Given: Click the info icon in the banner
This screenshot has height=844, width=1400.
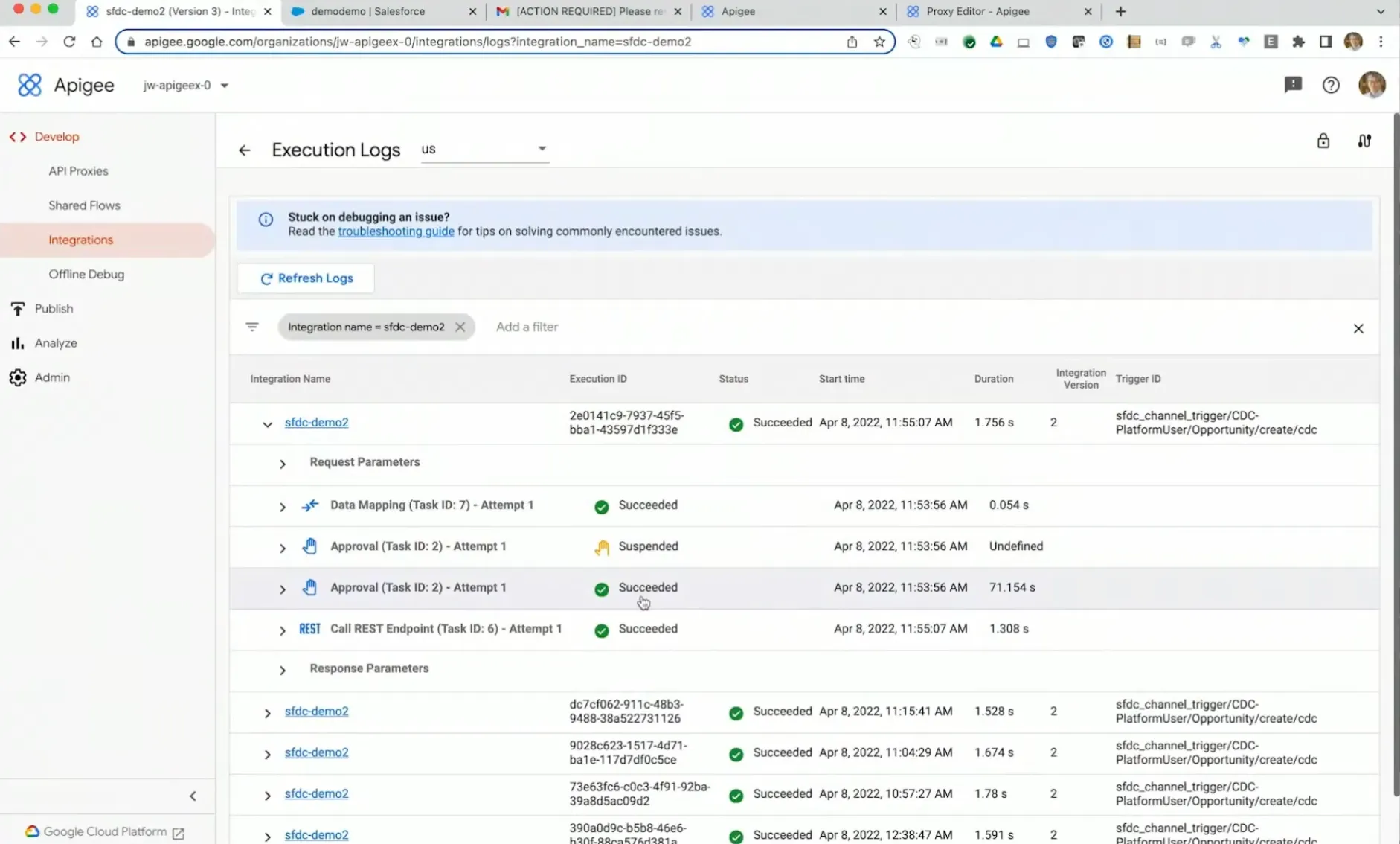Looking at the screenshot, I should [x=266, y=220].
